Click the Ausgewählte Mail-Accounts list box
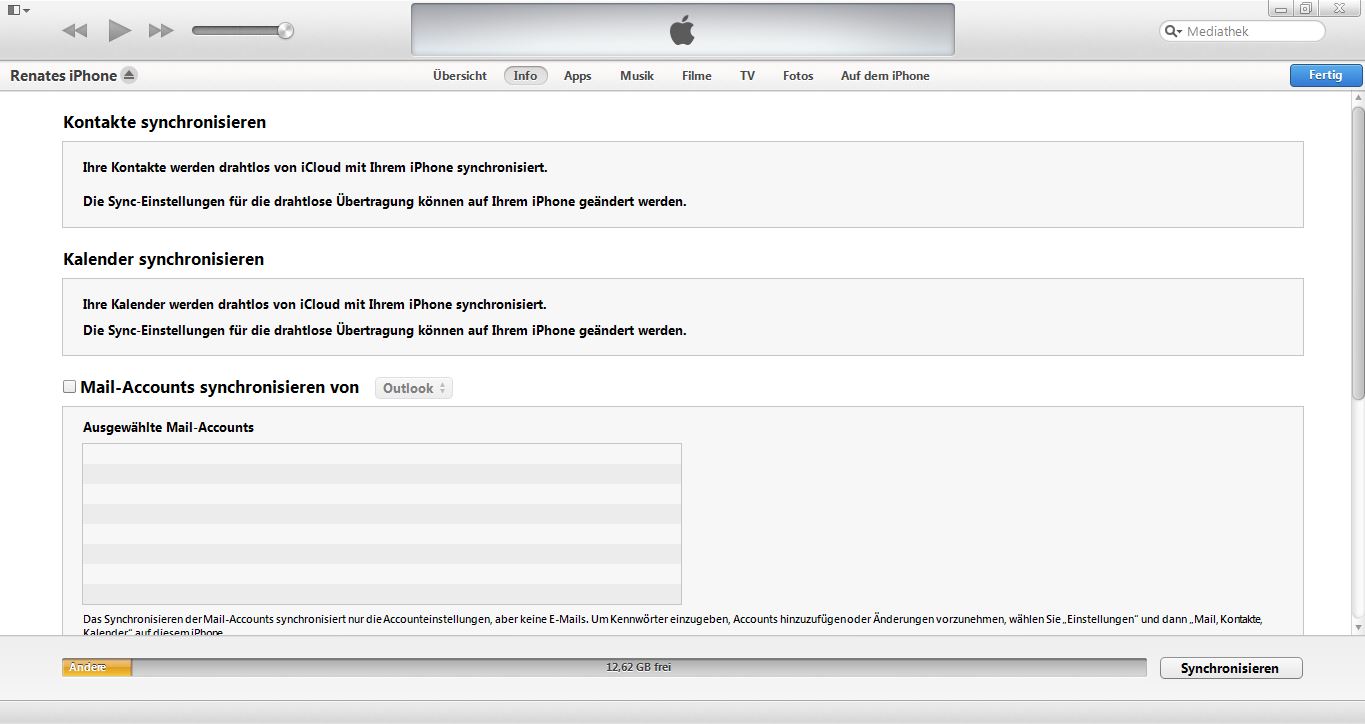The height and width of the screenshot is (724, 1365). [x=382, y=524]
